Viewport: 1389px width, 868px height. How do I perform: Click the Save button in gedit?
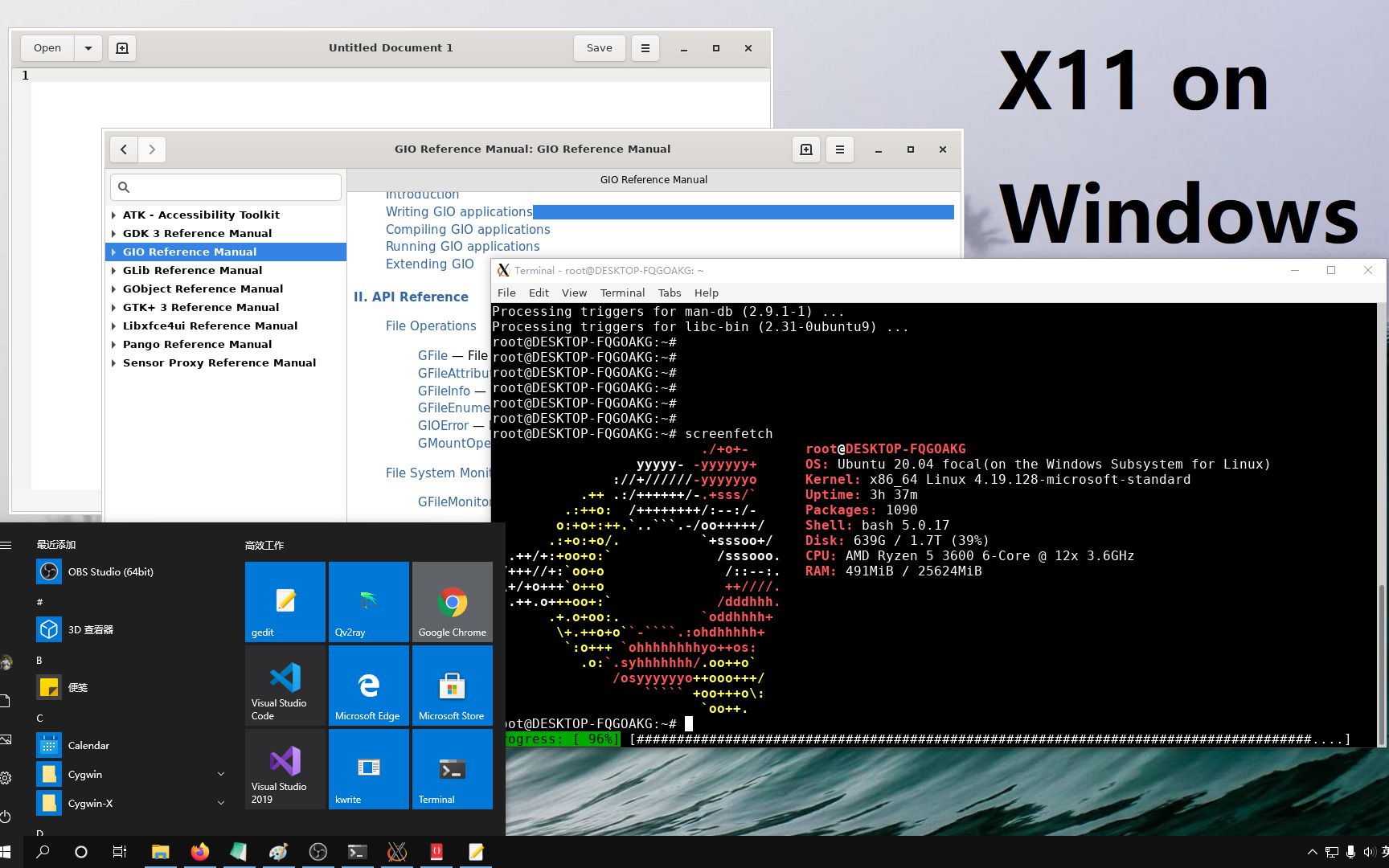599,48
